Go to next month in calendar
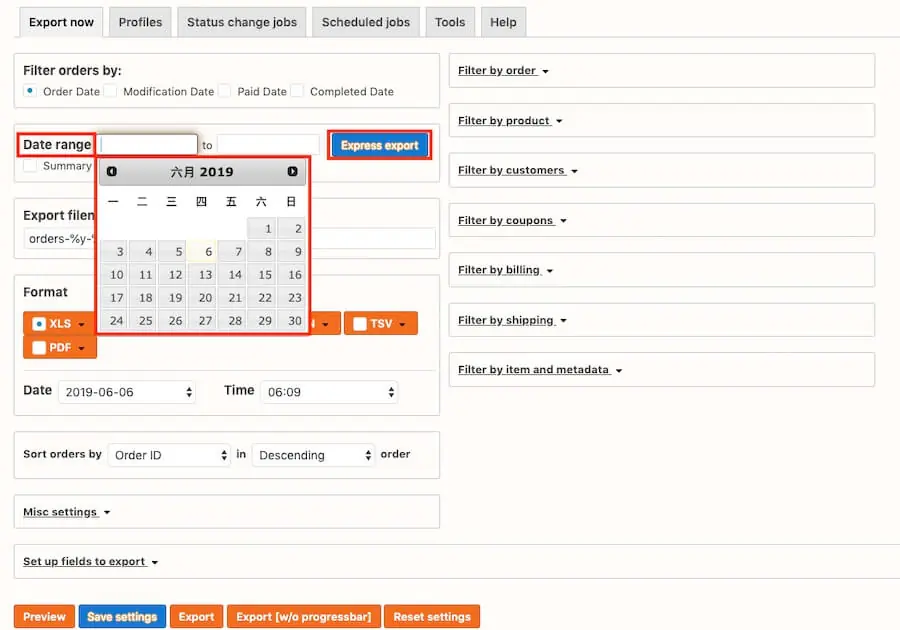The image size is (900, 630). [292, 172]
